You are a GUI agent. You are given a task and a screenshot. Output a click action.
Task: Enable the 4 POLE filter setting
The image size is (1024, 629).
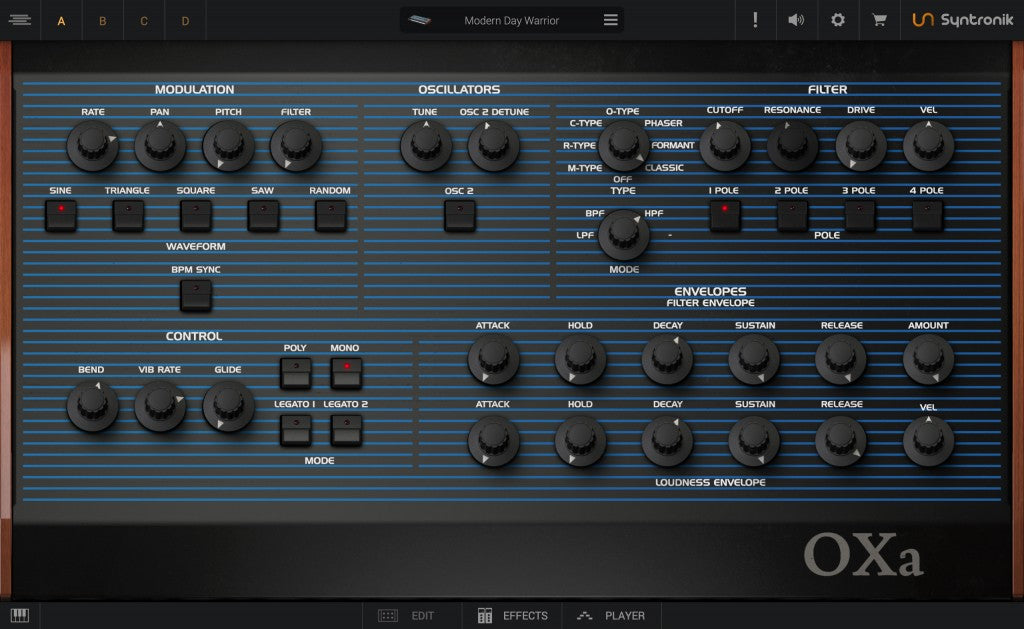926,213
